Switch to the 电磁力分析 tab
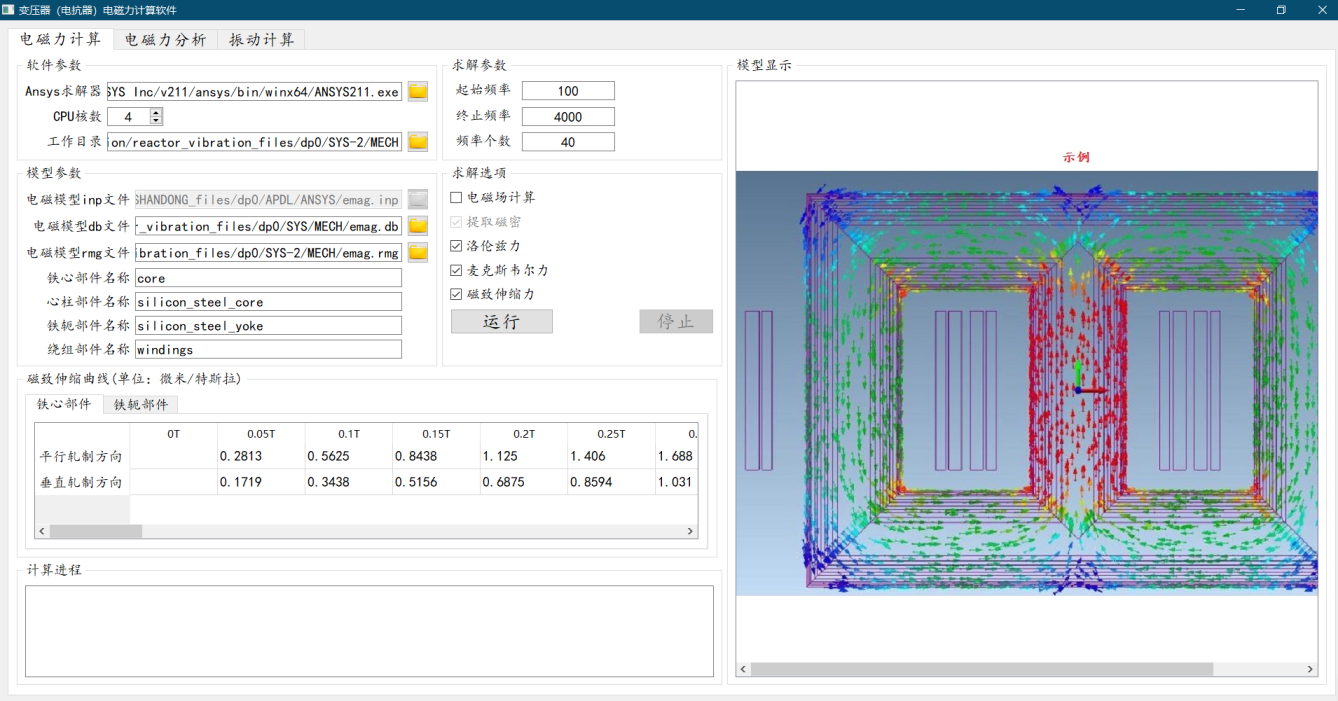 click(165, 40)
